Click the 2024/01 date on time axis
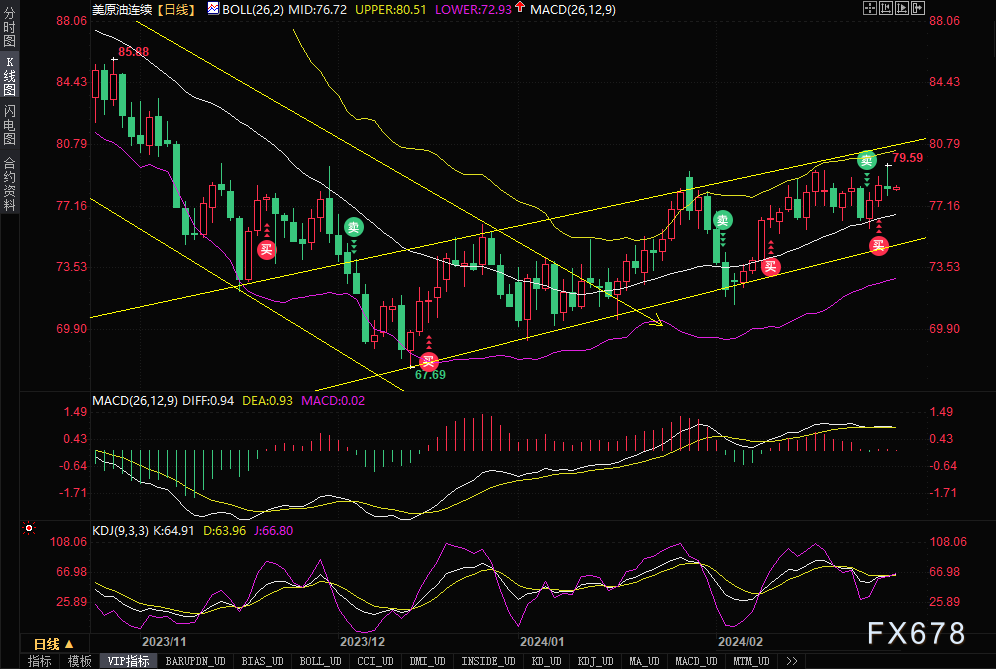The width and height of the screenshot is (996, 669). coord(542,642)
